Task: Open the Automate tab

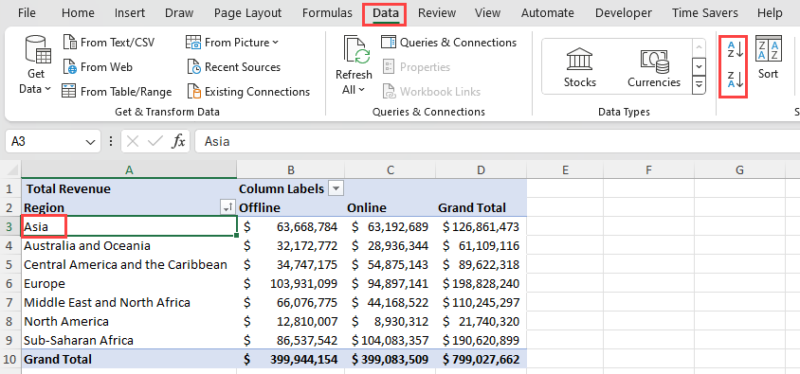Action: (x=548, y=13)
